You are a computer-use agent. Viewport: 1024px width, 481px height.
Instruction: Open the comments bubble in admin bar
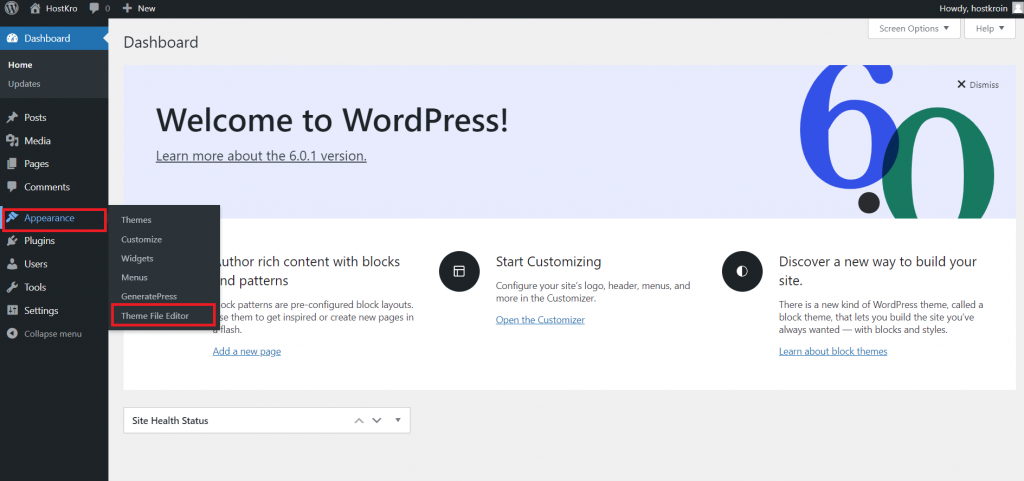pyautogui.click(x=95, y=8)
